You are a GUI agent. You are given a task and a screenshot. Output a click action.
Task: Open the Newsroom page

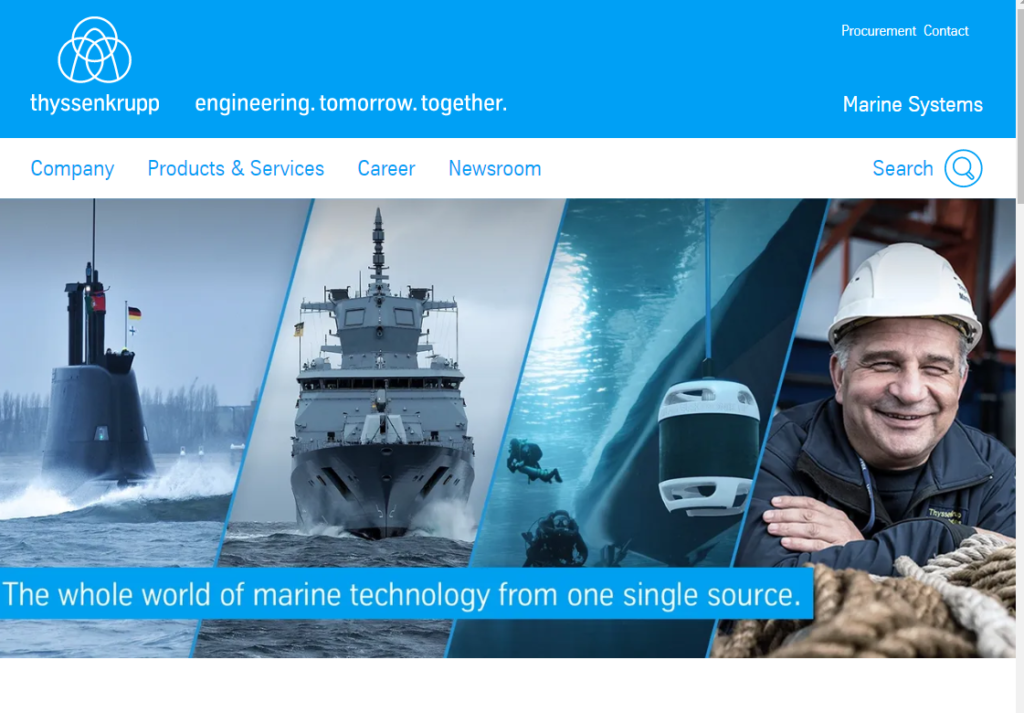(494, 168)
